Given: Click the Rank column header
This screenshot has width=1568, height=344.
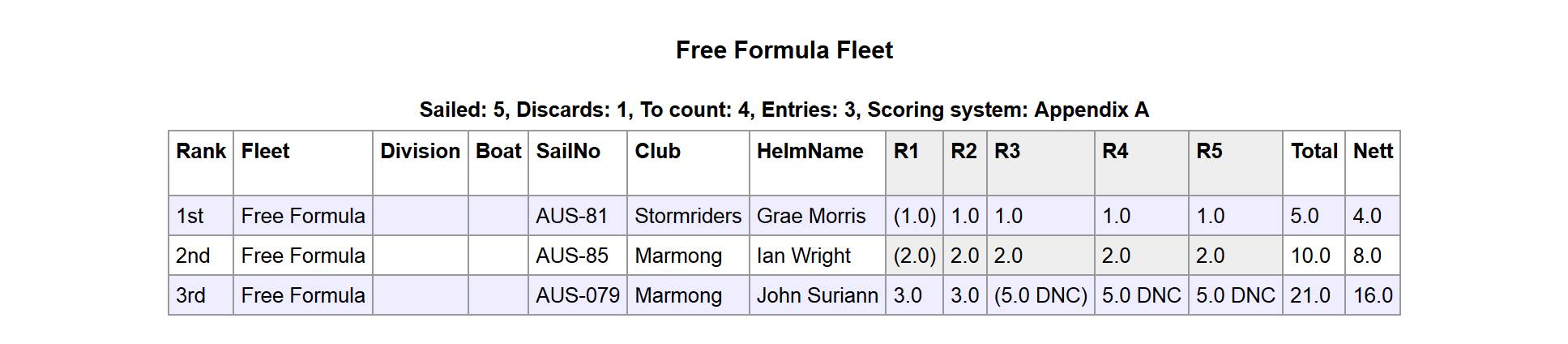Looking at the screenshot, I should 201,152.
